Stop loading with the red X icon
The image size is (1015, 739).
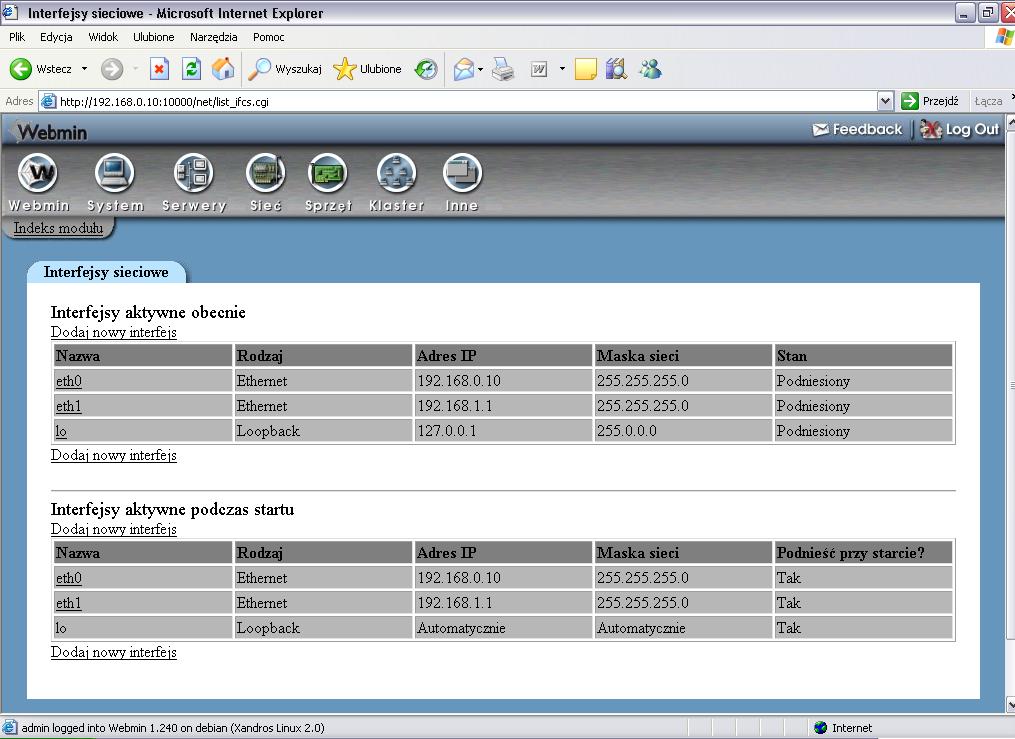159,69
